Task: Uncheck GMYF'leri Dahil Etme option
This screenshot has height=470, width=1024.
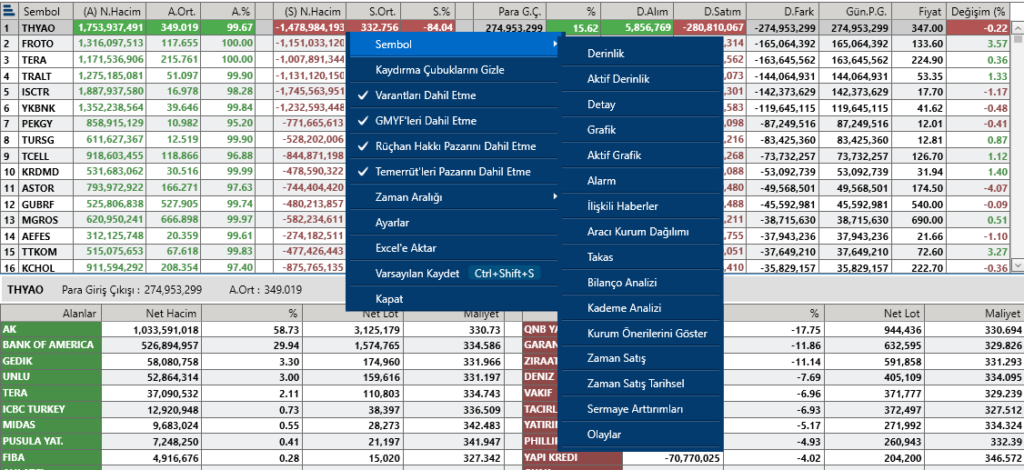Action: (425, 121)
